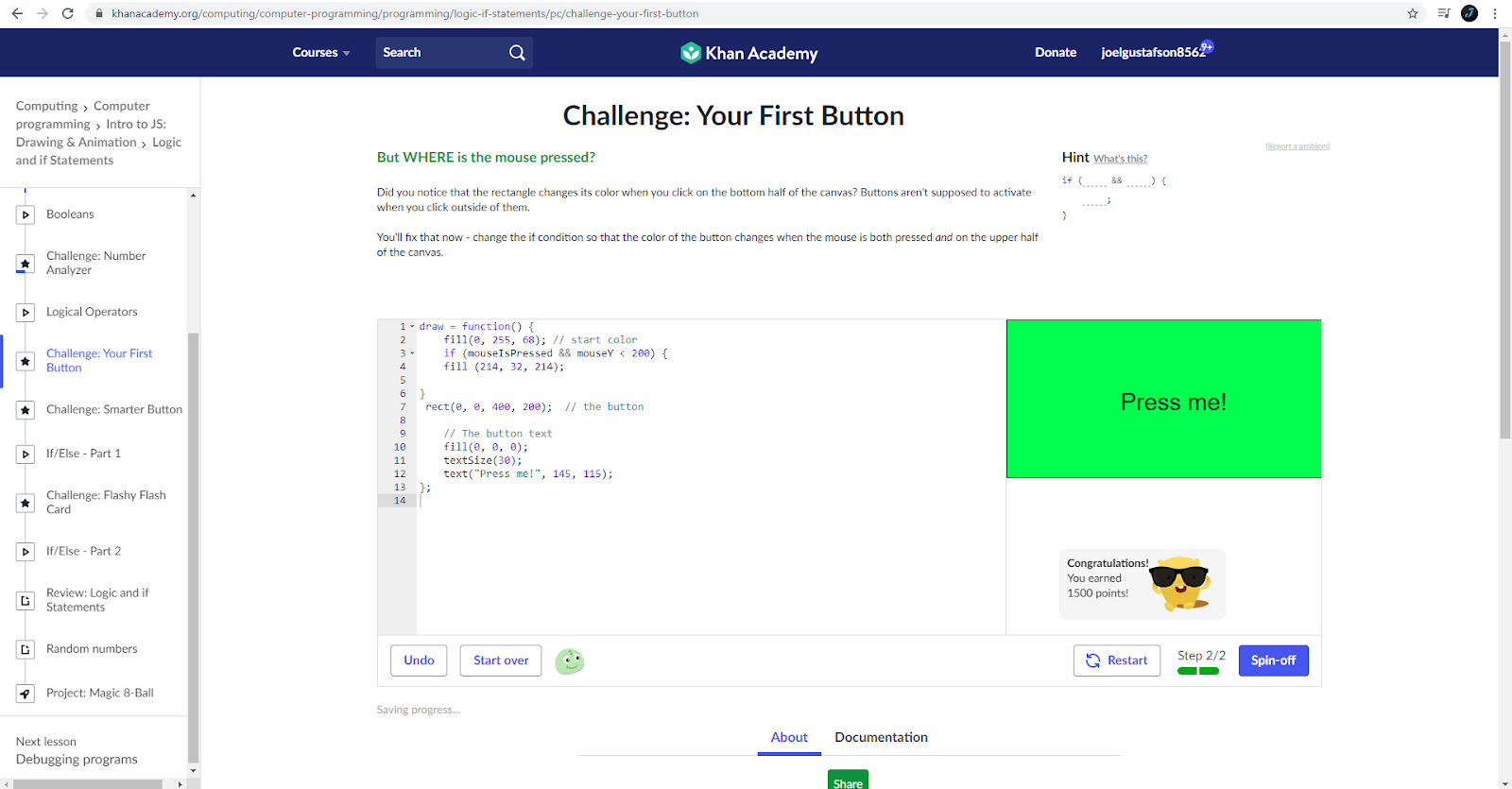Click code line 12 with the text("Press me!") call
Screen dimensions: 1512x789
coord(527,474)
